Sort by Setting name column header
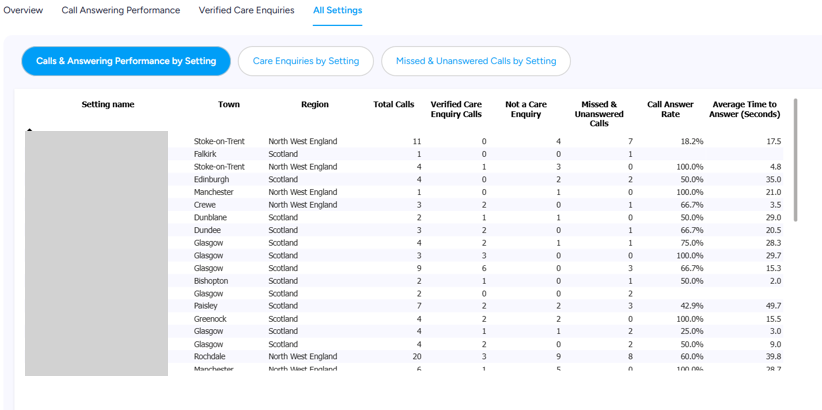Image resolution: width=822 pixels, height=410 pixels. (x=108, y=104)
